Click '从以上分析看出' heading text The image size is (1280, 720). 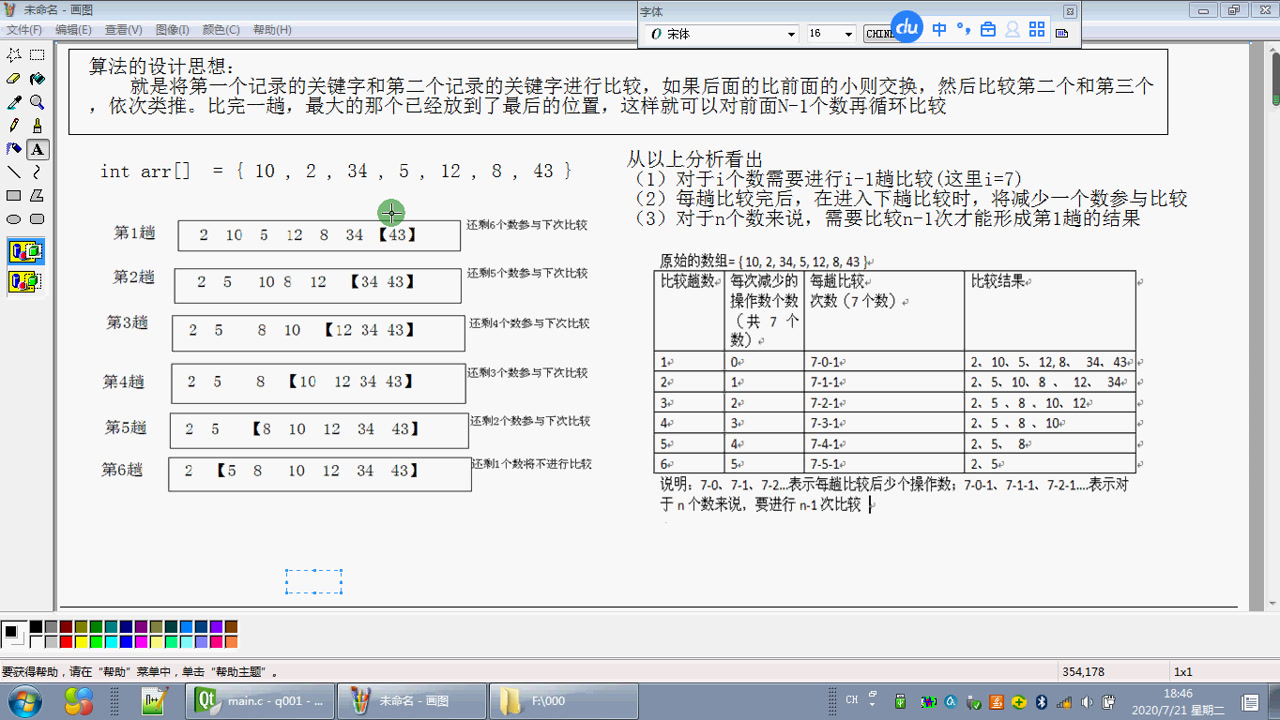694,159
